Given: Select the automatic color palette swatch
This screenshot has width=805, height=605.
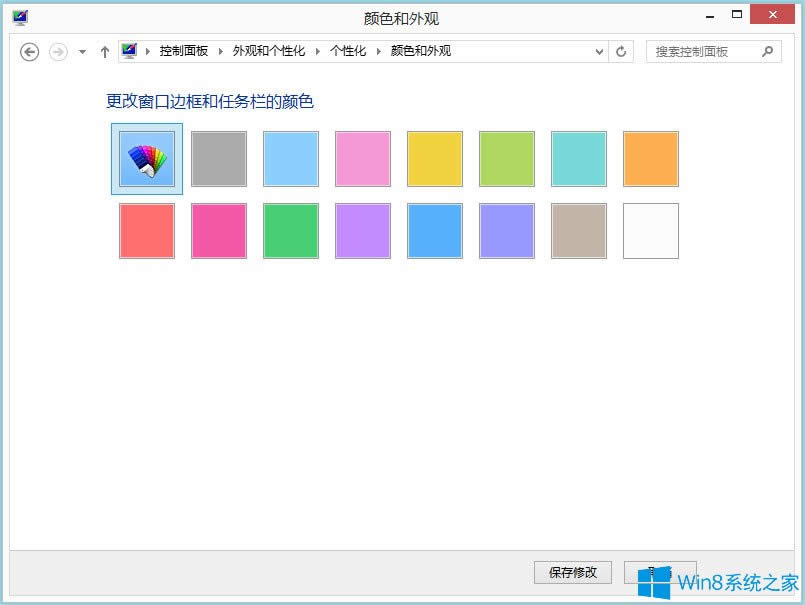Looking at the screenshot, I should coord(146,158).
